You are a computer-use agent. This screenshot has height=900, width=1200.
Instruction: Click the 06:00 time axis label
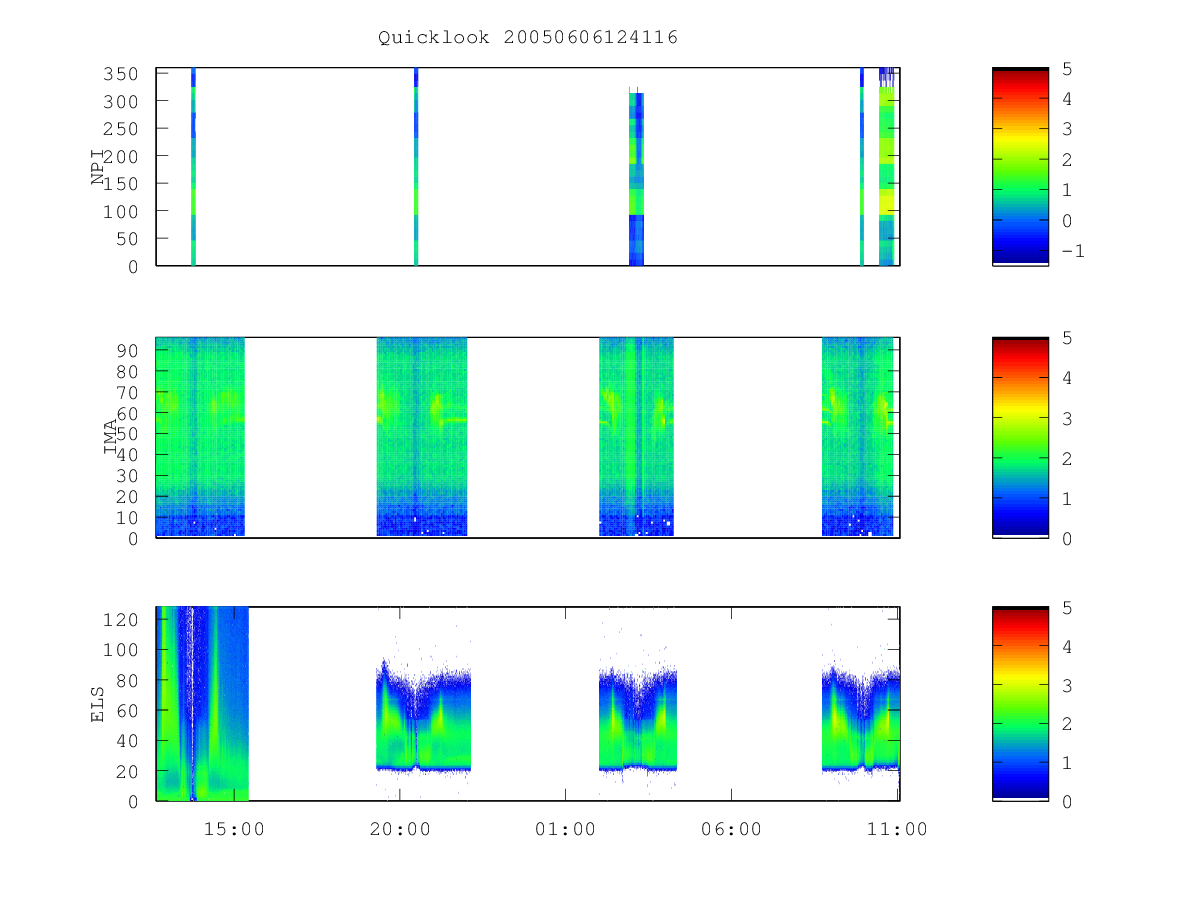(x=731, y=829)
